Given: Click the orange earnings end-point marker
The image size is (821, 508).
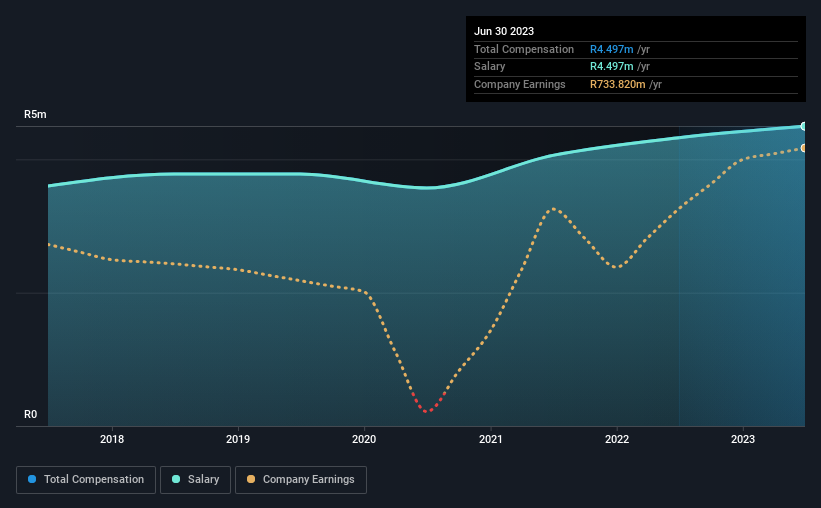Looking at the screenshot, I should (803, 148).
